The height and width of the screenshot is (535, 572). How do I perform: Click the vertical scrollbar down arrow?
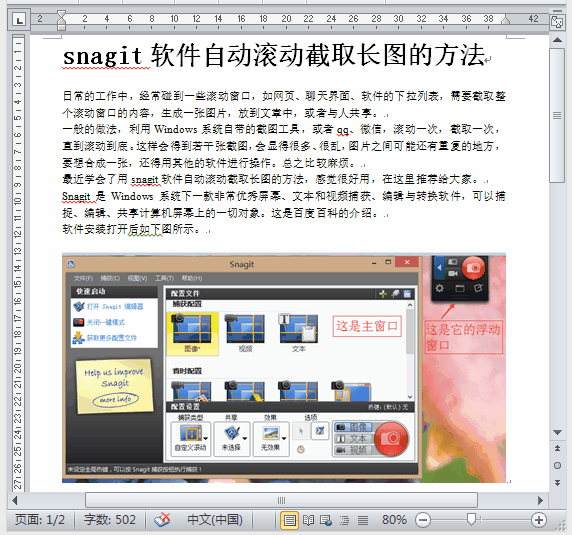coord(557,433)
